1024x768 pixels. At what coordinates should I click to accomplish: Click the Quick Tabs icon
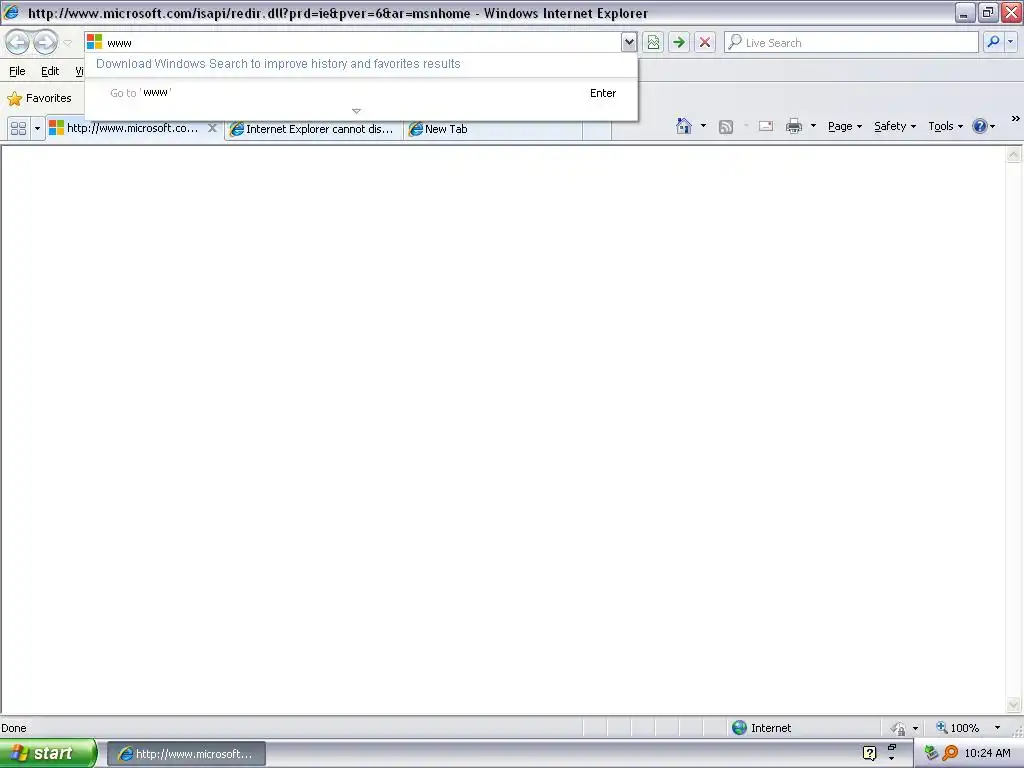coord(19,129)
